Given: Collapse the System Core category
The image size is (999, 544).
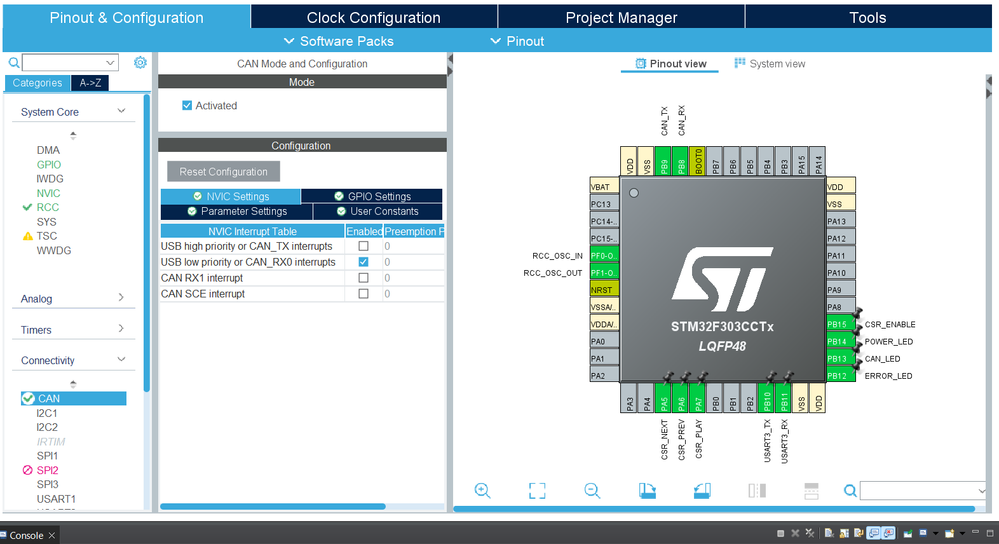Looking at the screenshot, I should tap(121, 111).
